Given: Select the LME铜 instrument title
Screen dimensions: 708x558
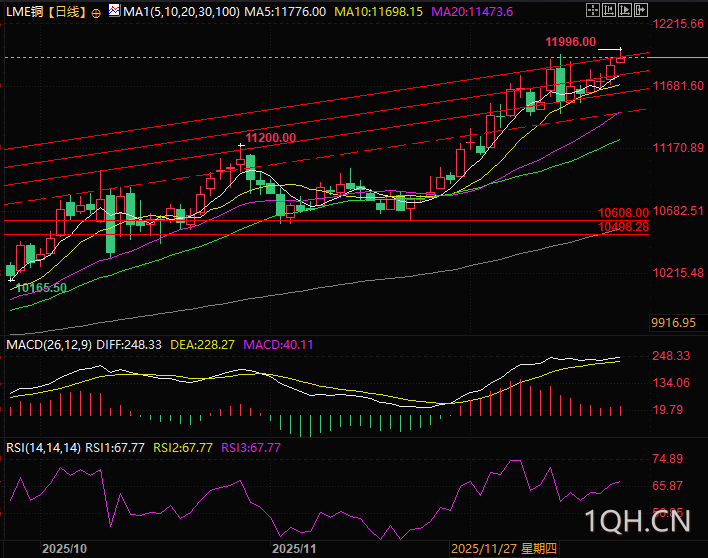Looking at the screenshot, I should (x=25, y=12).
